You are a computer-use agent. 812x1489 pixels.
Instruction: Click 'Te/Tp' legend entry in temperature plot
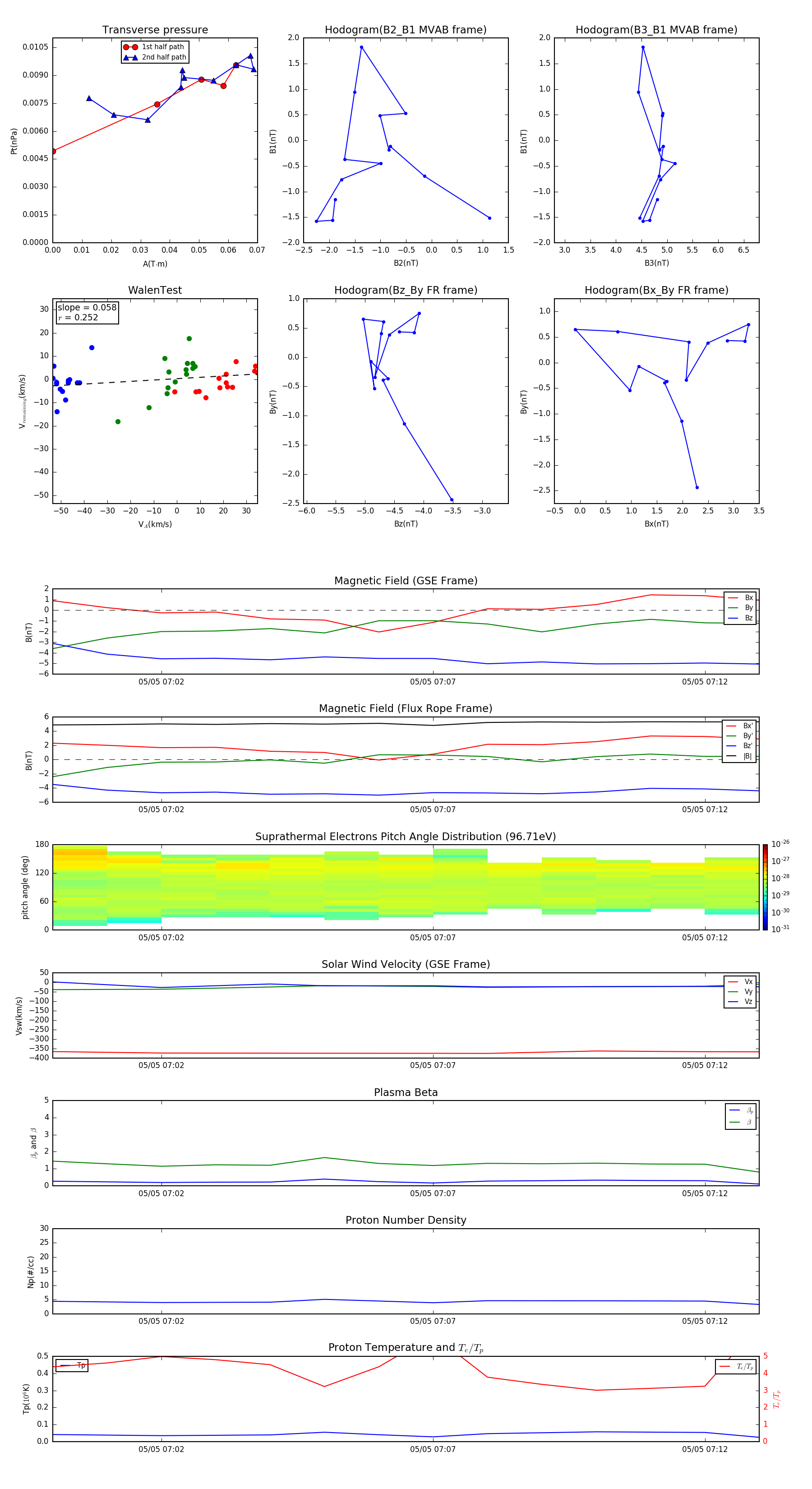(x=736, y=1366)
